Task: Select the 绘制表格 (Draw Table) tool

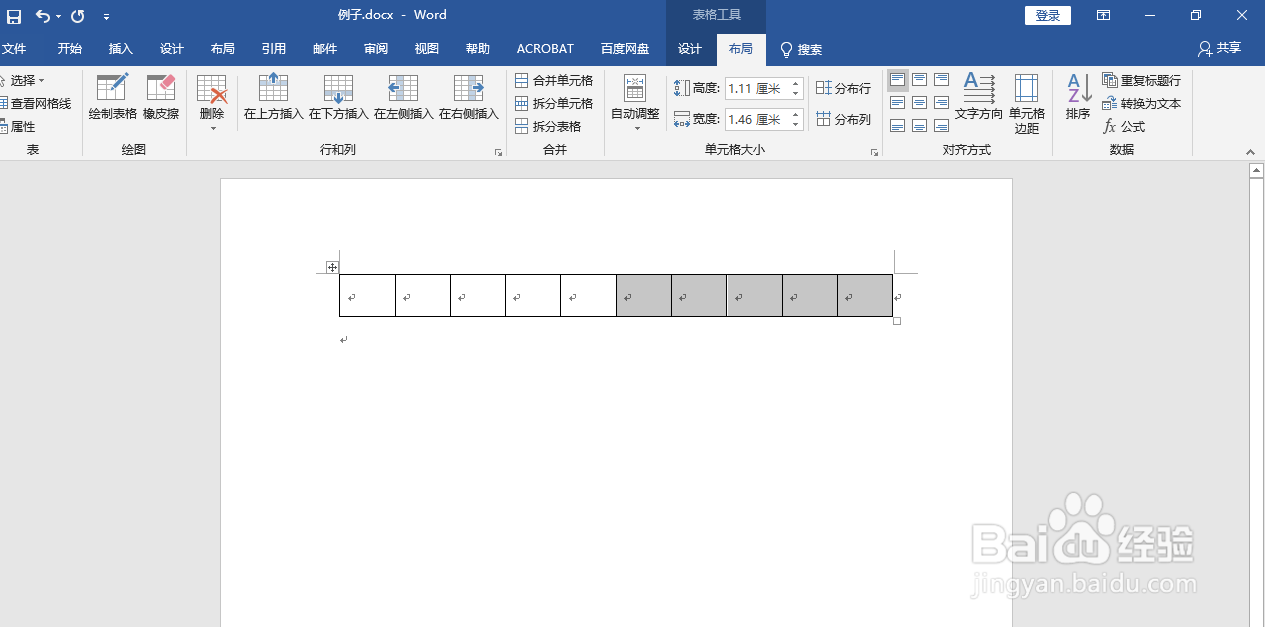Action: click(x=112, y=97)
